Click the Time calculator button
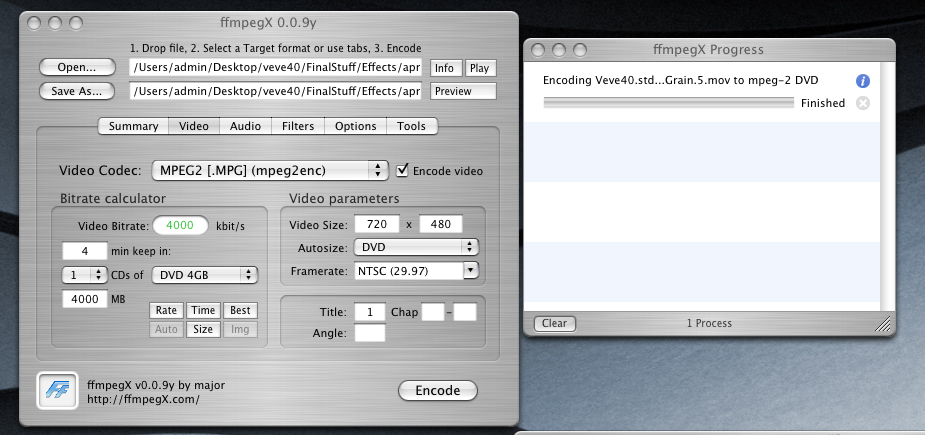Viewport: 925px width, 435px height. click(203, 310)
